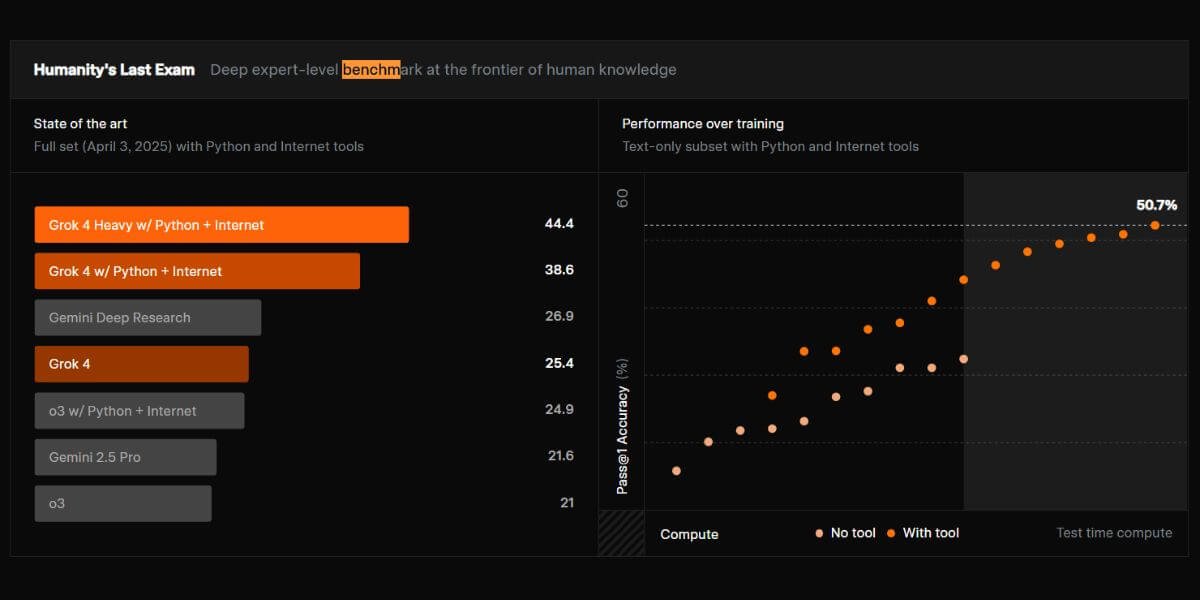This screenshot has height=600, width=1200.
Task: Select the Grok 4 Heavy w/ Python + Internet bar
Action: point(221,225)
